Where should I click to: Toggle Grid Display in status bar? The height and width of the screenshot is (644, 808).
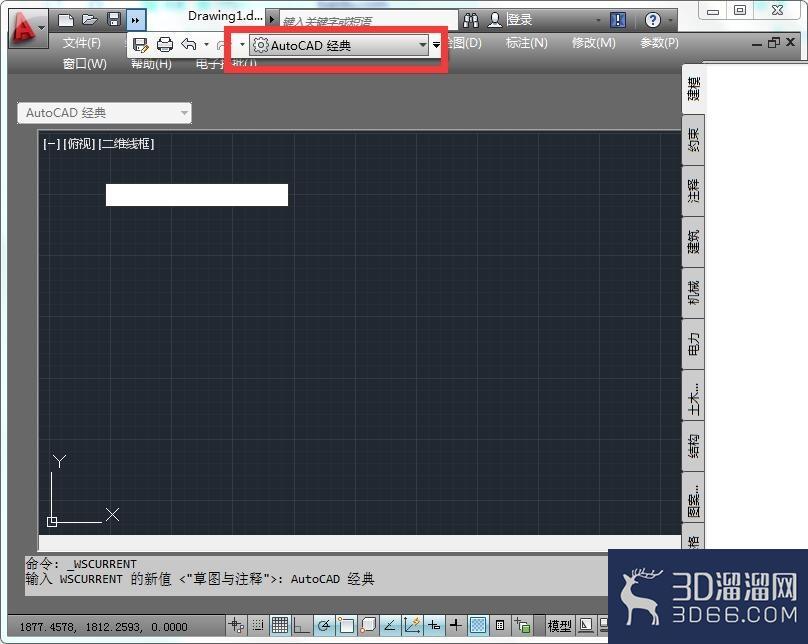click(280, 625)
